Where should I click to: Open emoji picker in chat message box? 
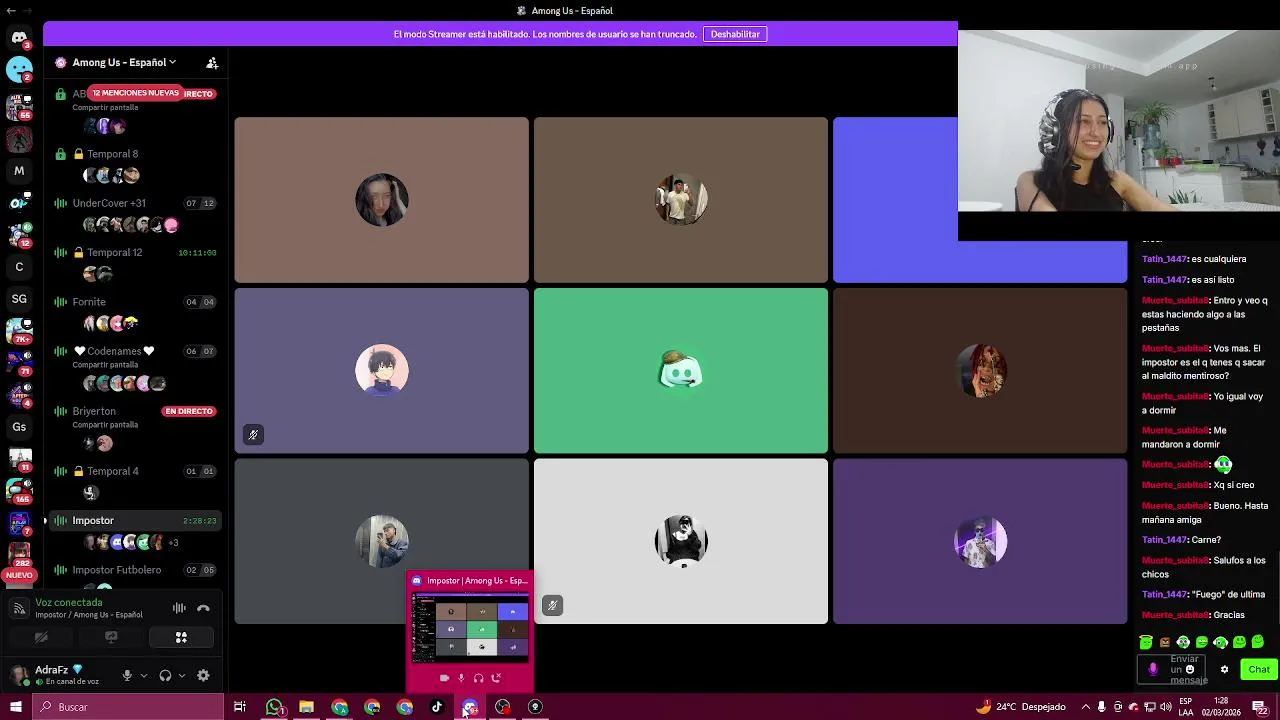point(1190,670)
